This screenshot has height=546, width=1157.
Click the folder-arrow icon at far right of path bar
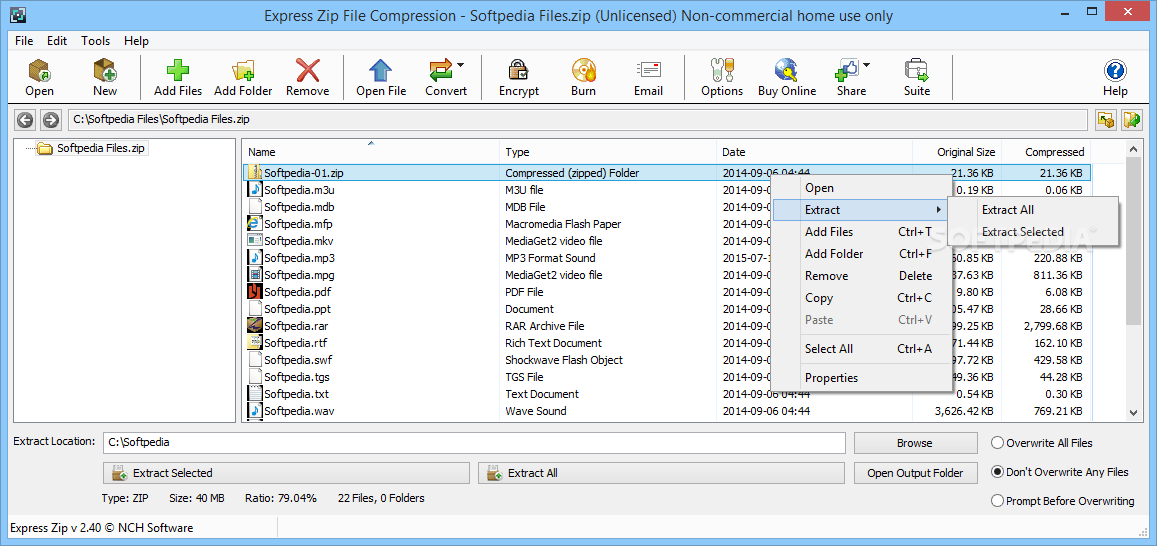click(x=1131, y=120)
